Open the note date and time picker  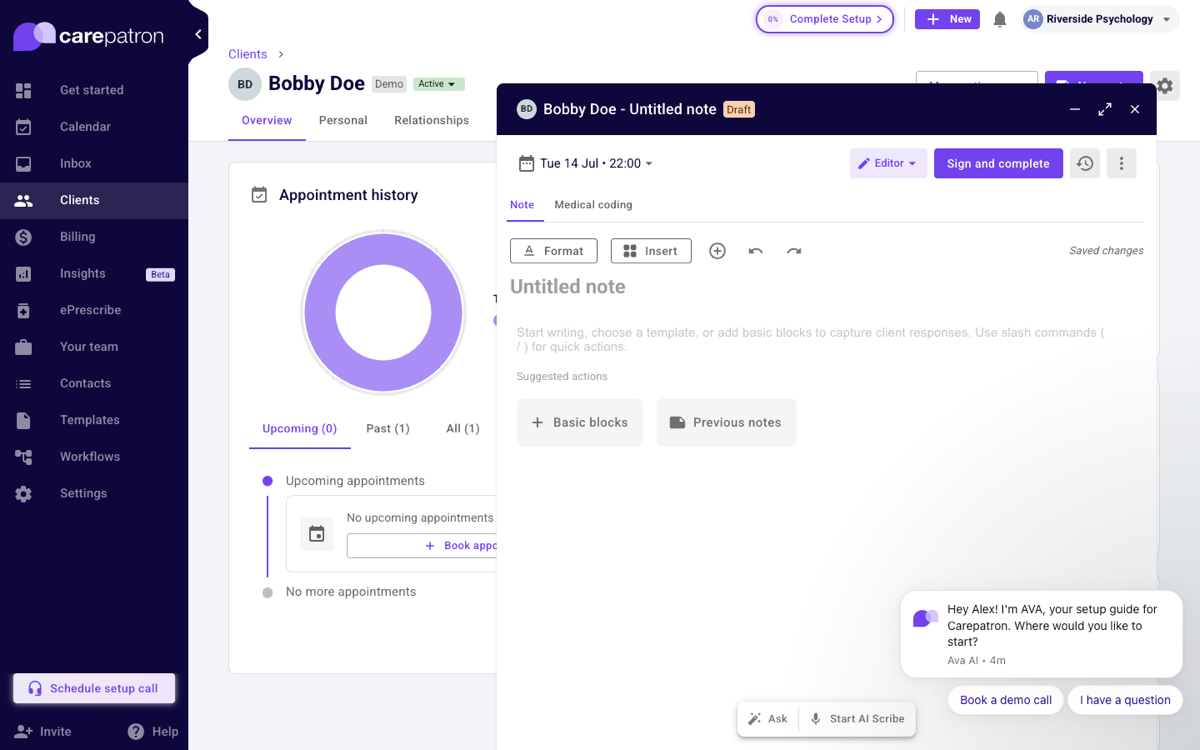click(x=586, y=163)
